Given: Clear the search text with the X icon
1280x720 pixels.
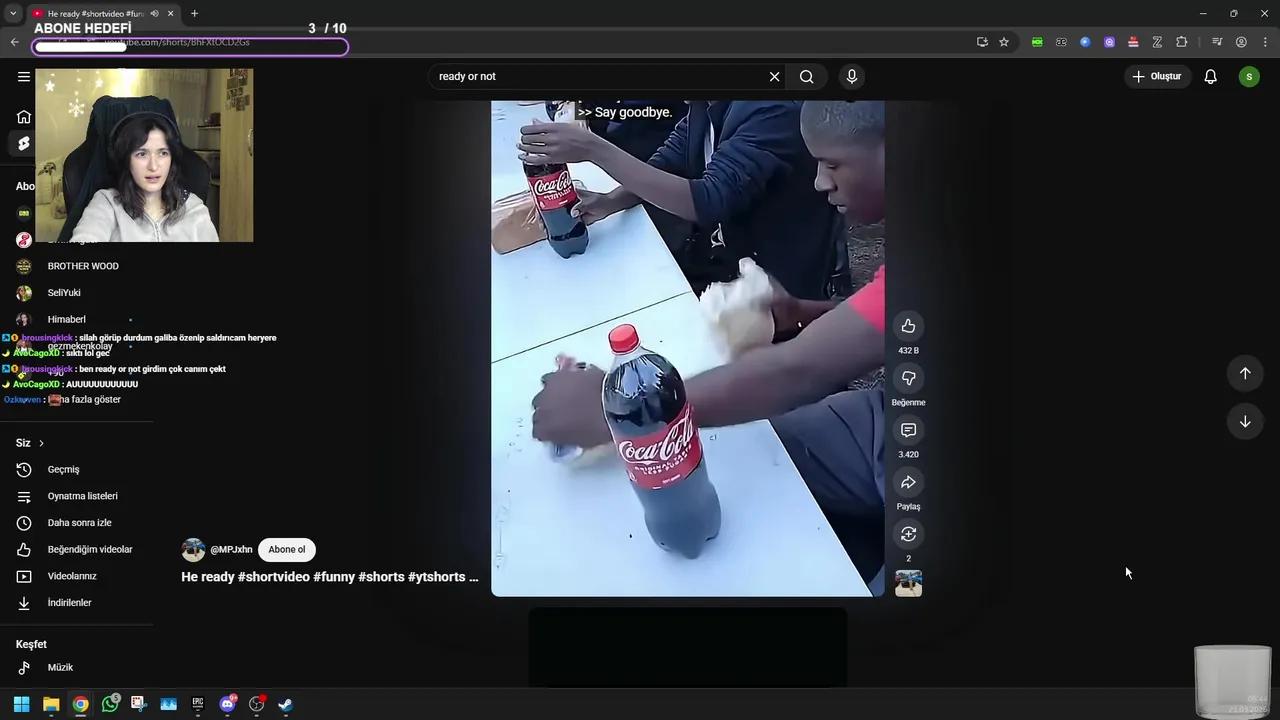Looking at the screenshot, I should click(x=774, y=76).
